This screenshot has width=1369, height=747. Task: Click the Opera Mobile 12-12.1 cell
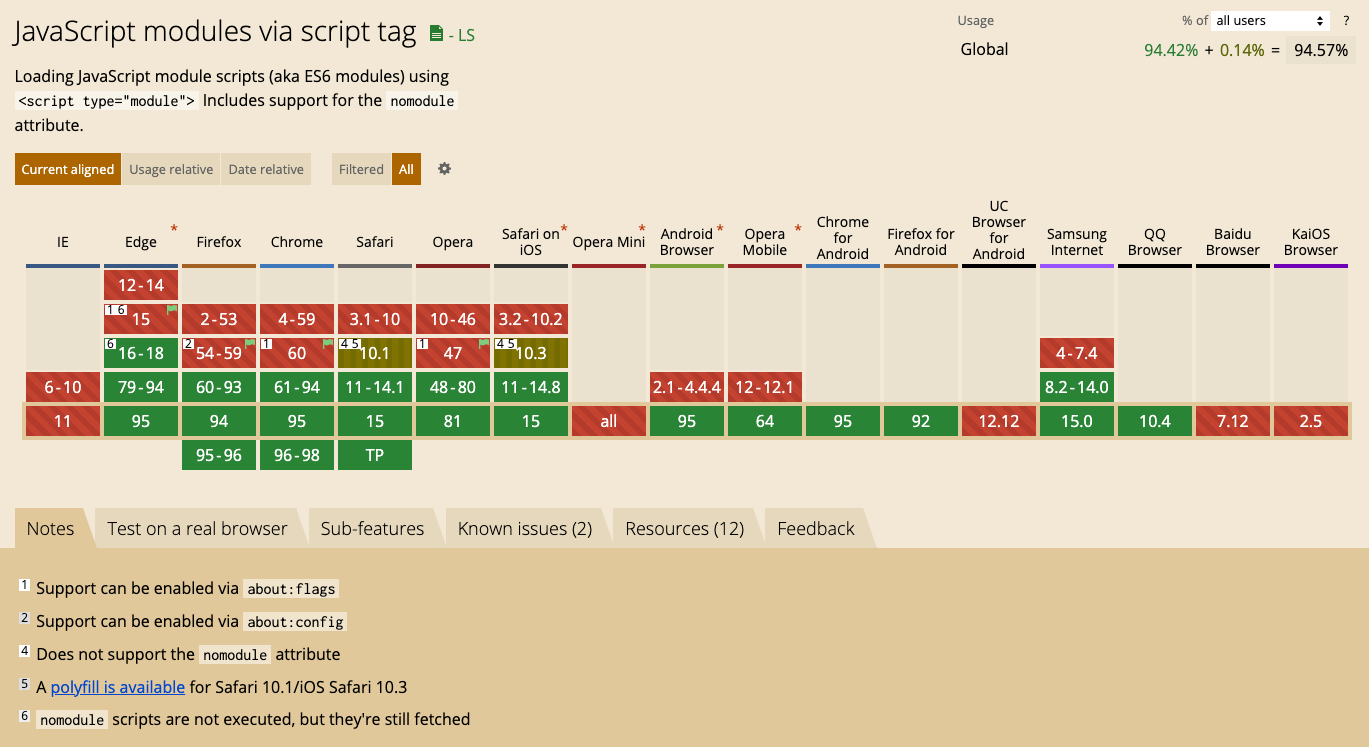pos(765,387)
